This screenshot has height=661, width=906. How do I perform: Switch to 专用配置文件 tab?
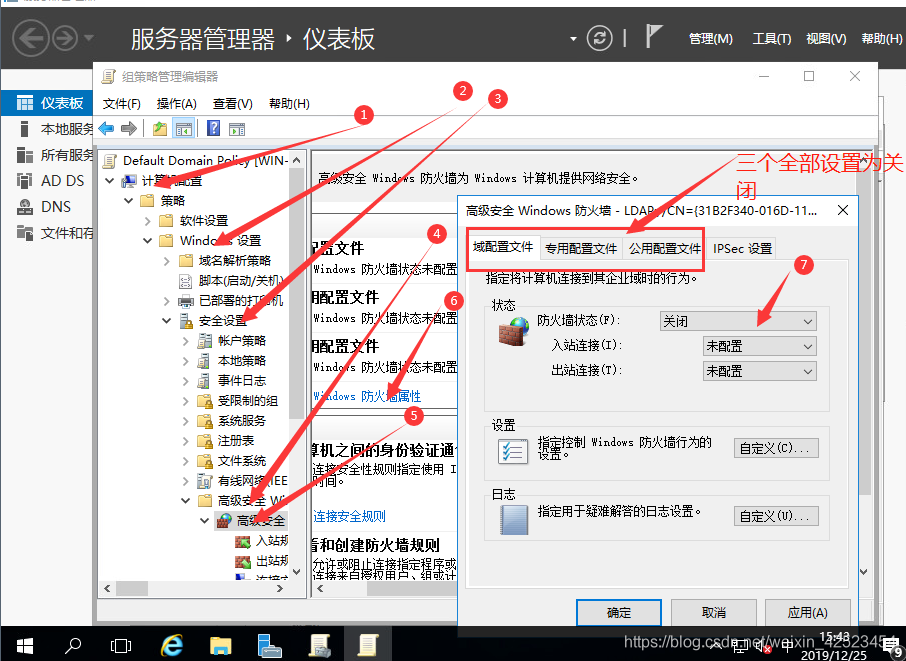point(581,248)
